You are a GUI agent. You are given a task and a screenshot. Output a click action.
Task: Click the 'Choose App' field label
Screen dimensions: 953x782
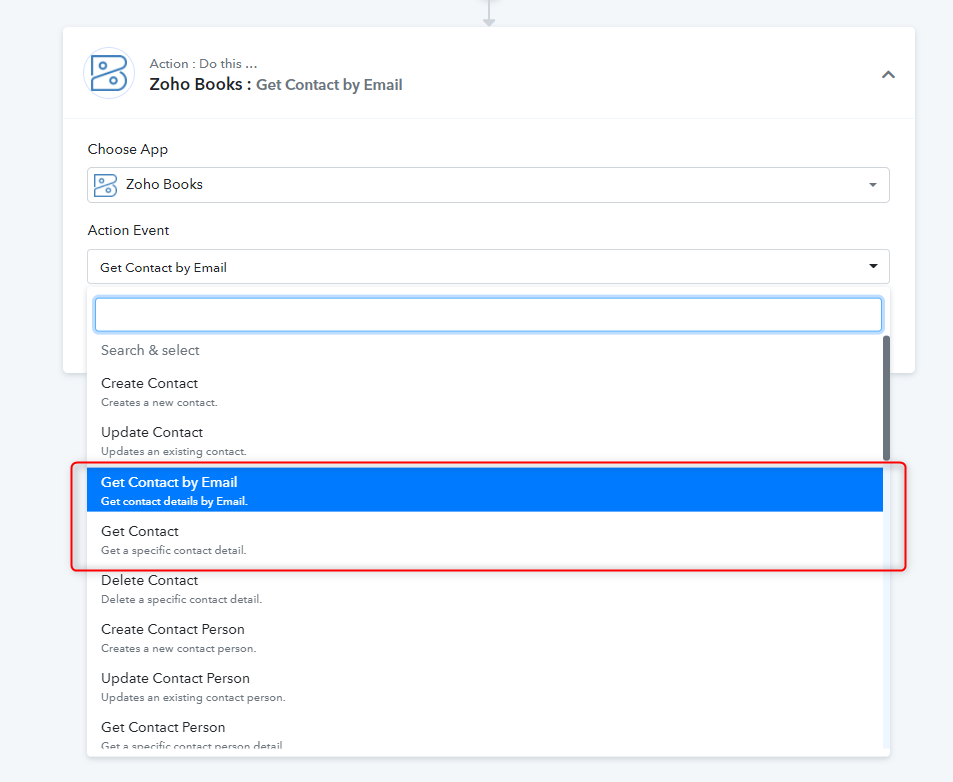click(x=128, y=149)
